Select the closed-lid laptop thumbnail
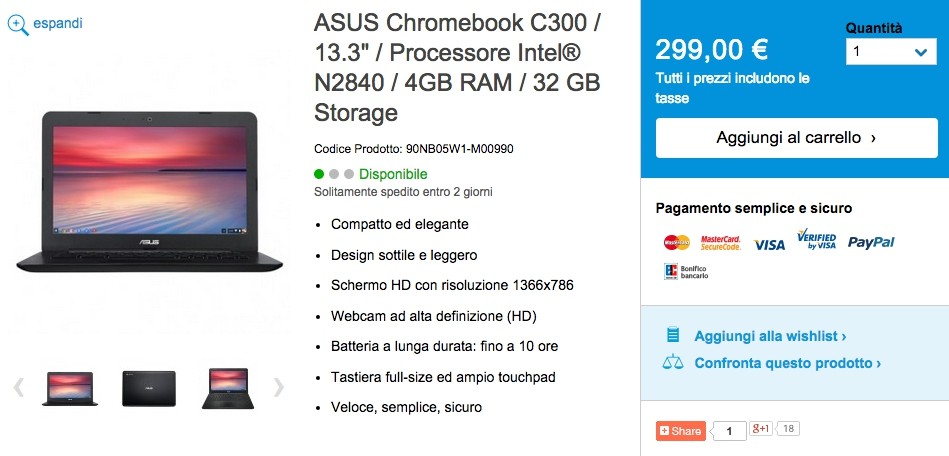Screen dimensions: 949x456 coord(148,388)
